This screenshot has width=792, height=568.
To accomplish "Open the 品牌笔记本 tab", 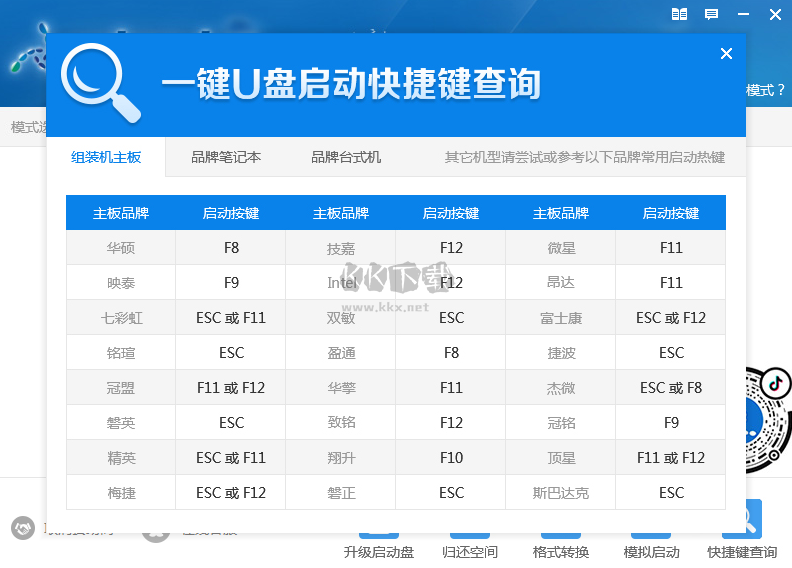I will (226, 157).
